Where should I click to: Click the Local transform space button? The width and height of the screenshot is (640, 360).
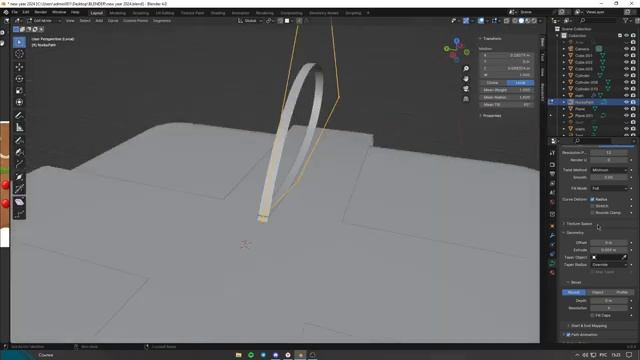520,82
